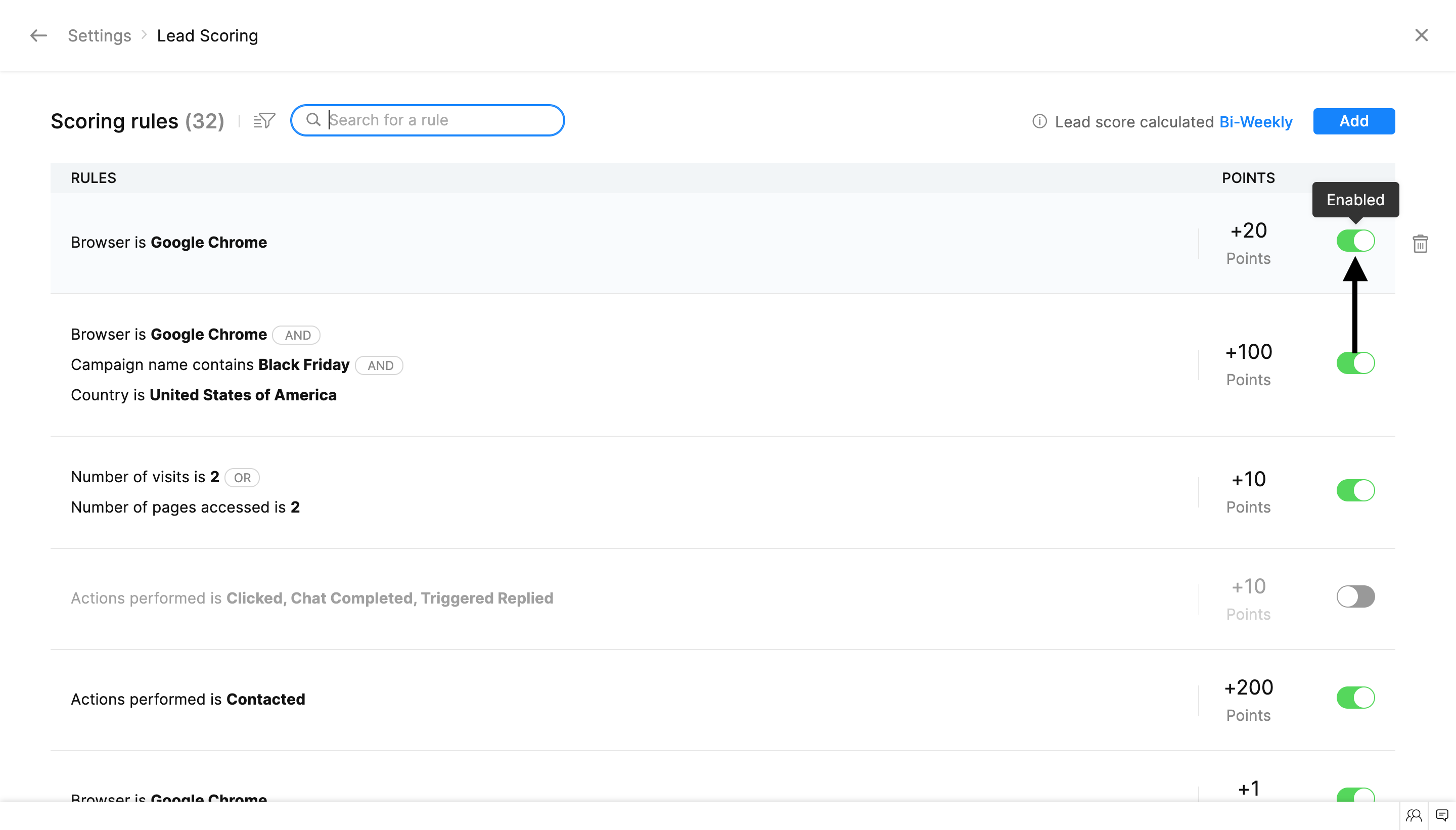The width and height of the screenshot is (1456, 830).
Task: Delete the Google Chrome +20 rule
Action: point(1420,244)
